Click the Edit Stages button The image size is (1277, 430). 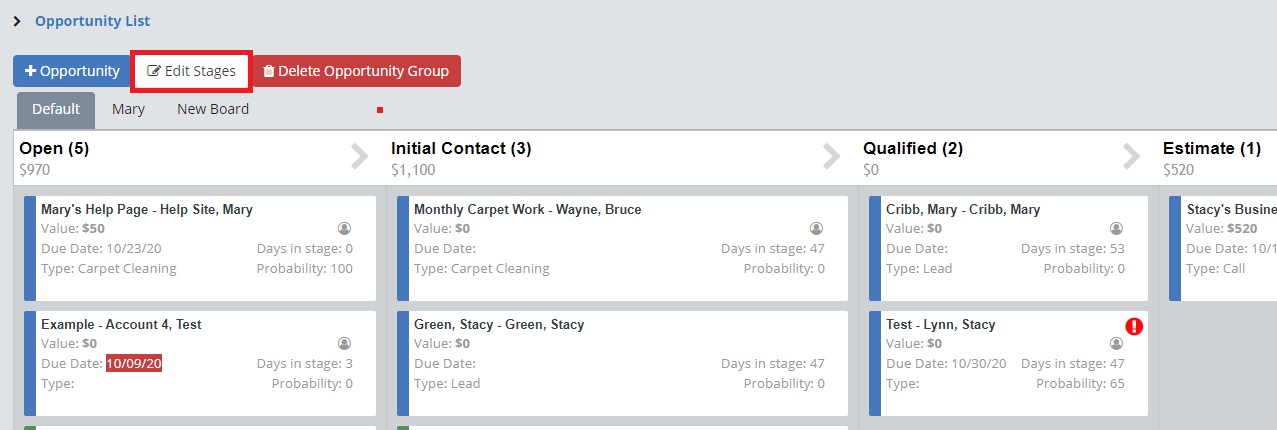pos(192,71)
